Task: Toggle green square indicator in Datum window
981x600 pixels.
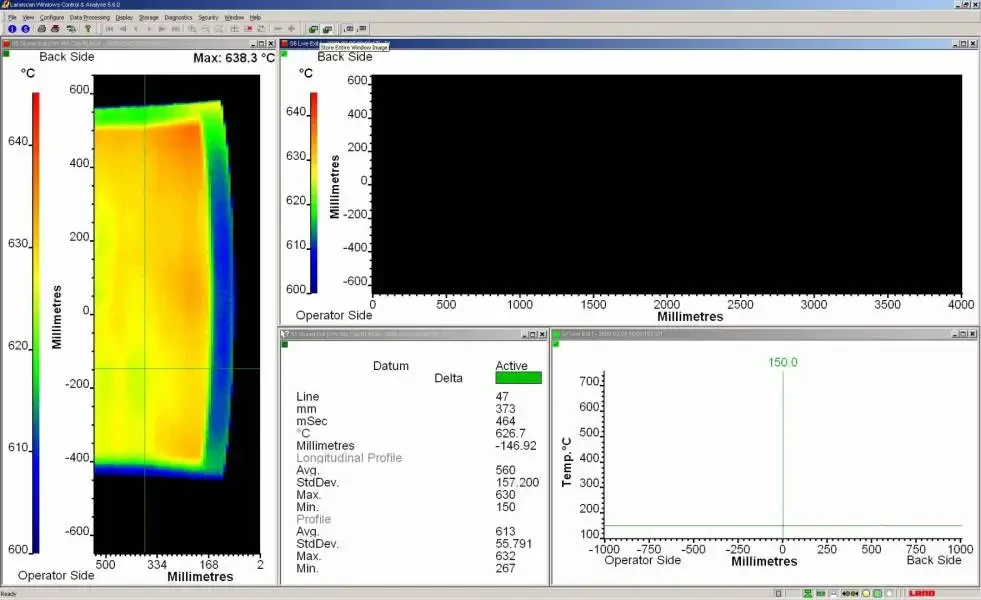Action: pos(284,345)
